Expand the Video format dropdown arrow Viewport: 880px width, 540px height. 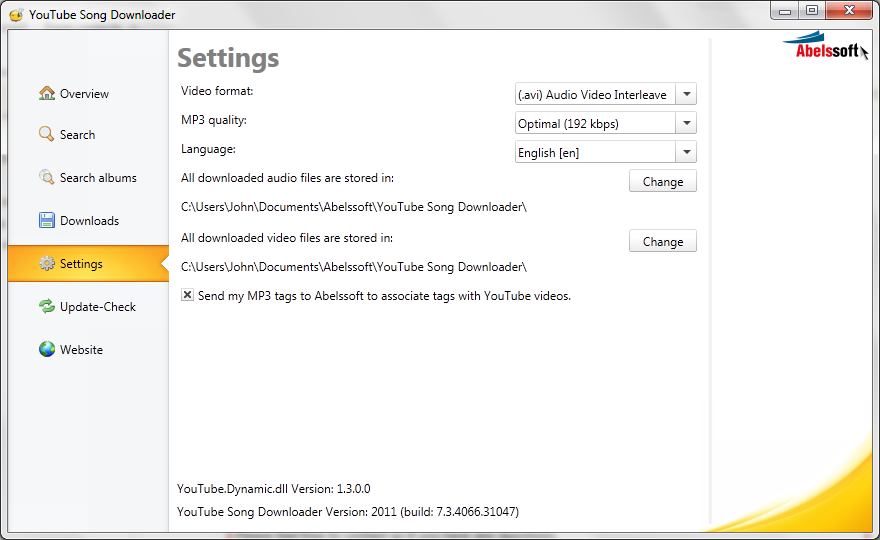pyautogui.click(x=686, y=94)
